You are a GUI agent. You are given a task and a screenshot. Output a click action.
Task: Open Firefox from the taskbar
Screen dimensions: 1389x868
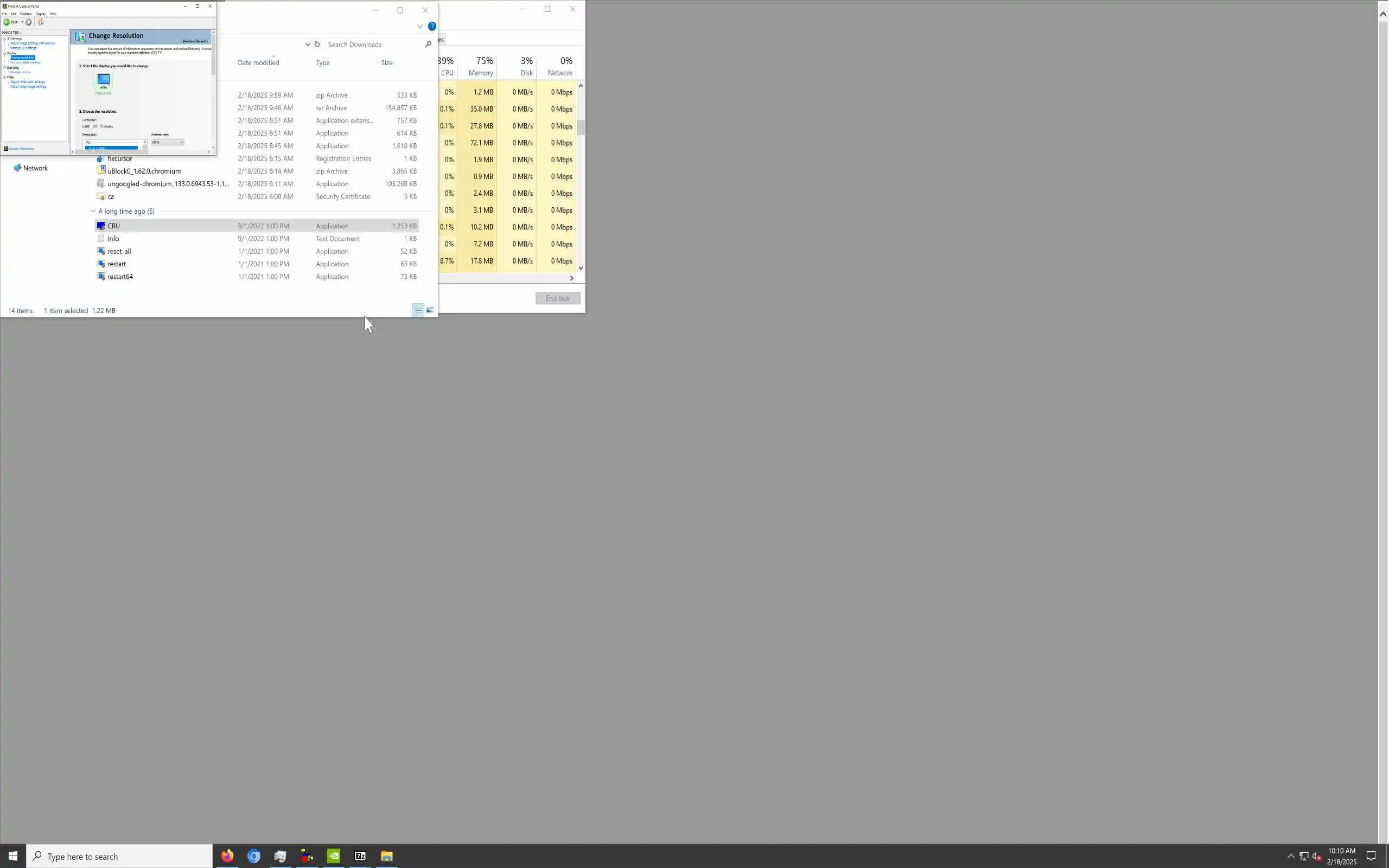227,856
